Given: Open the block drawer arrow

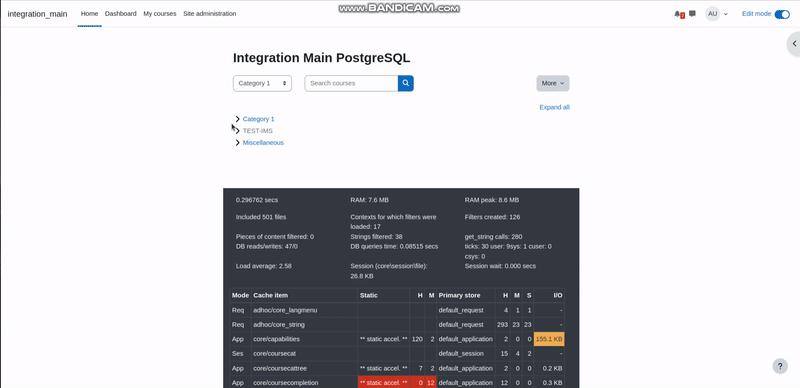Looking at the screenshot, I should tap(794, 44).
